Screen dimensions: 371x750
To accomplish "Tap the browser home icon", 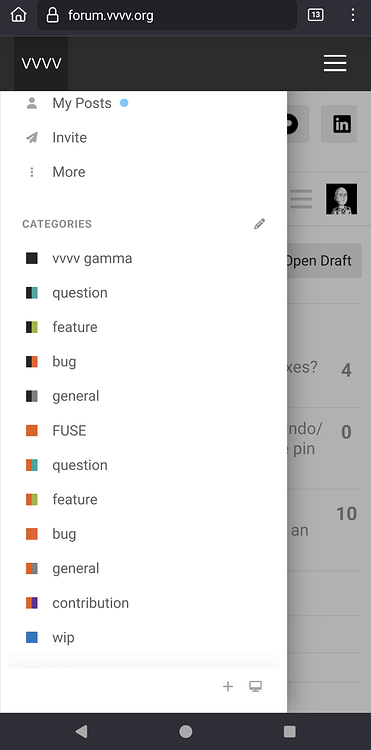I will point(19,15).
